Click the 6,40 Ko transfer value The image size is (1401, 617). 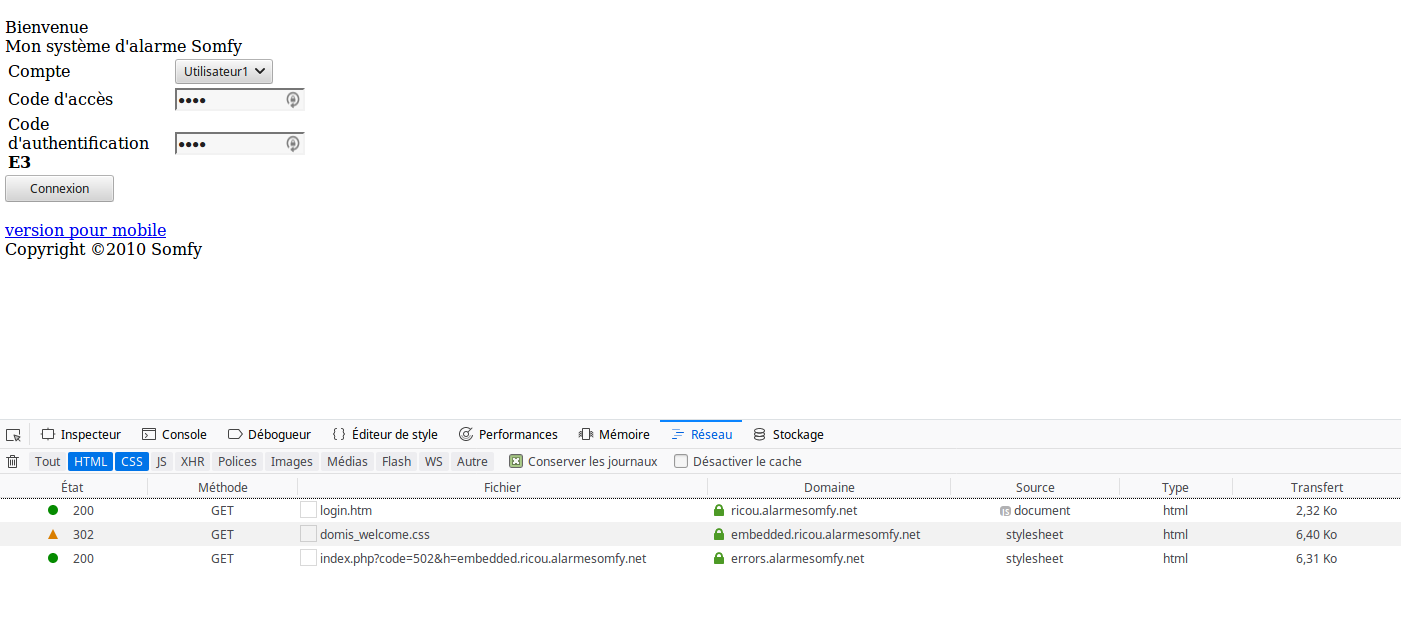1316,534
